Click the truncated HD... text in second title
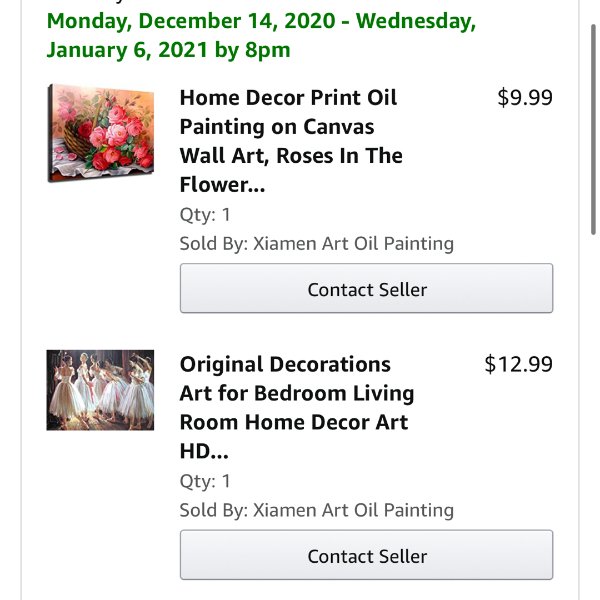Viewport: 600px width, 600px height. 204,452
